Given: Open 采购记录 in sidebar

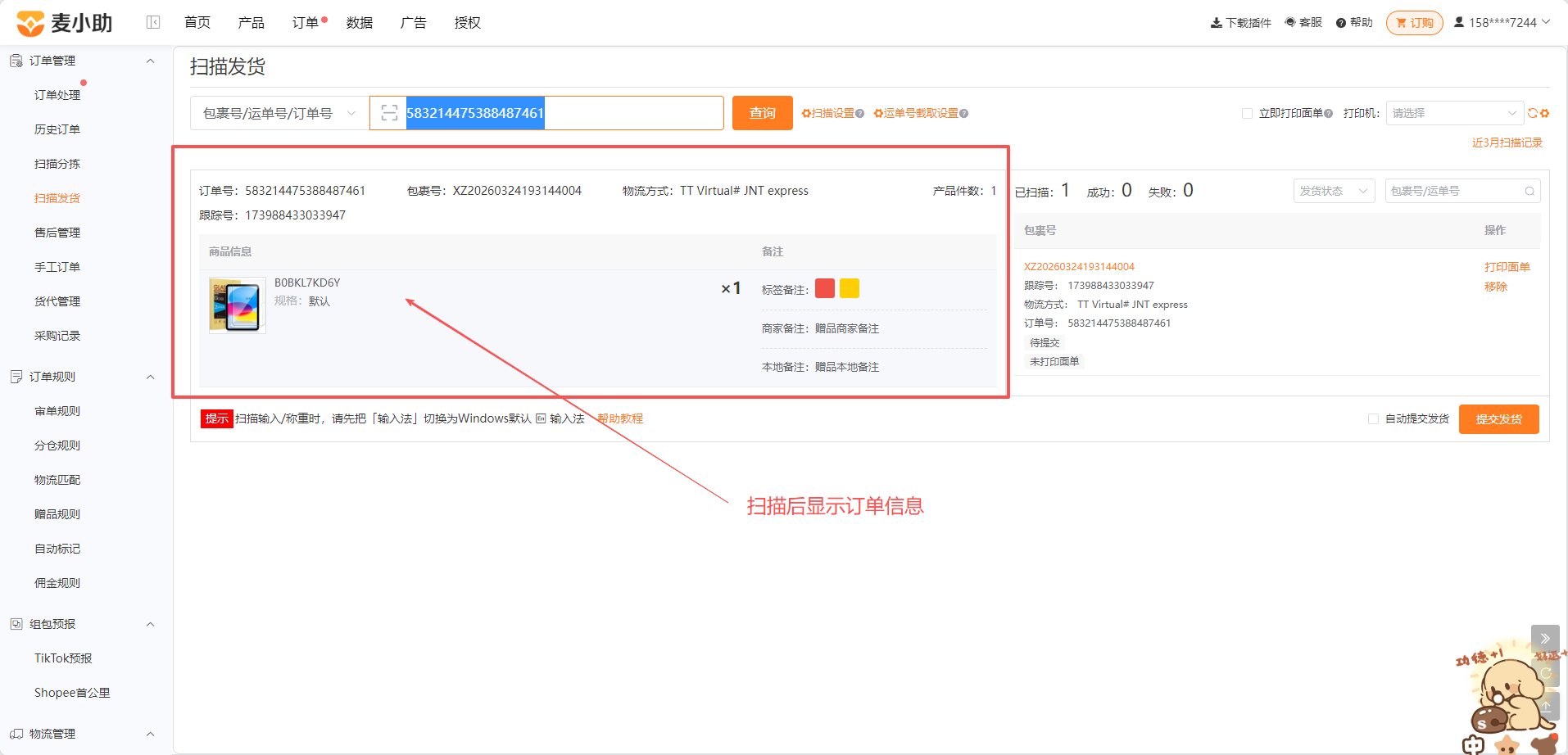Looking at the screenshot, I should pos(57,336).
